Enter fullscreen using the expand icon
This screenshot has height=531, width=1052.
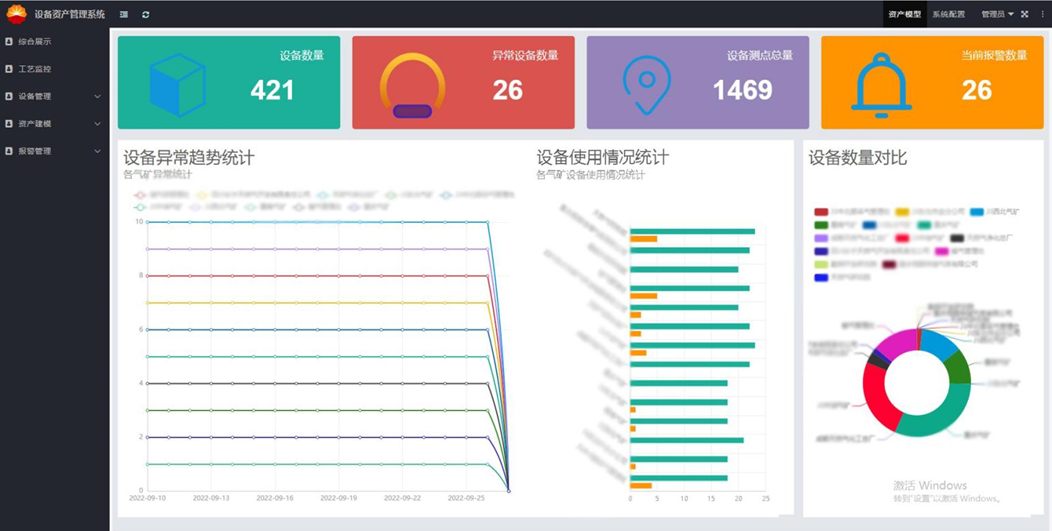click(1024, 14)
